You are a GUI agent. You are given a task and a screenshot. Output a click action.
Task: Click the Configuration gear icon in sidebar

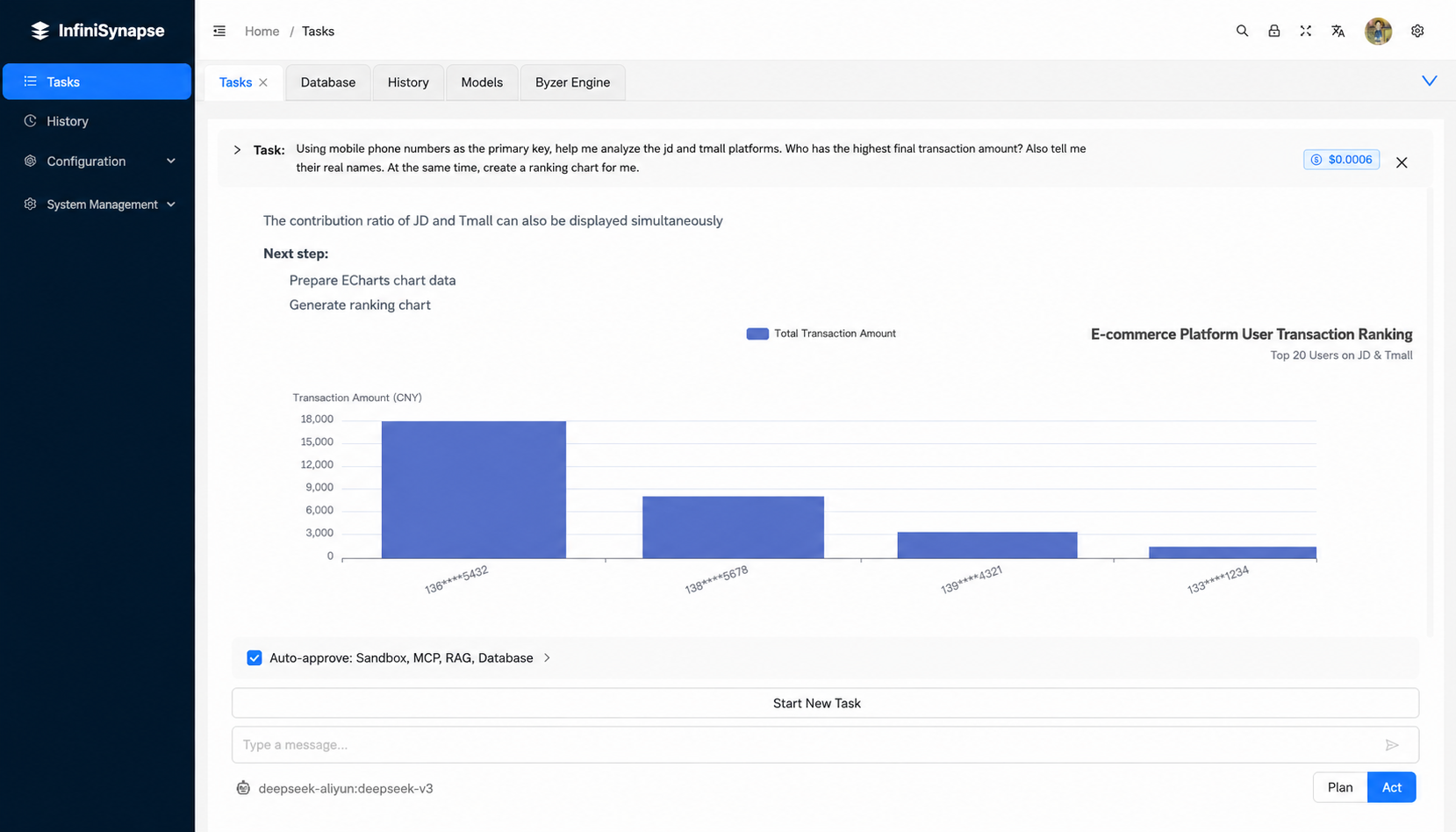pyautogui.click(x=30, y=161)
